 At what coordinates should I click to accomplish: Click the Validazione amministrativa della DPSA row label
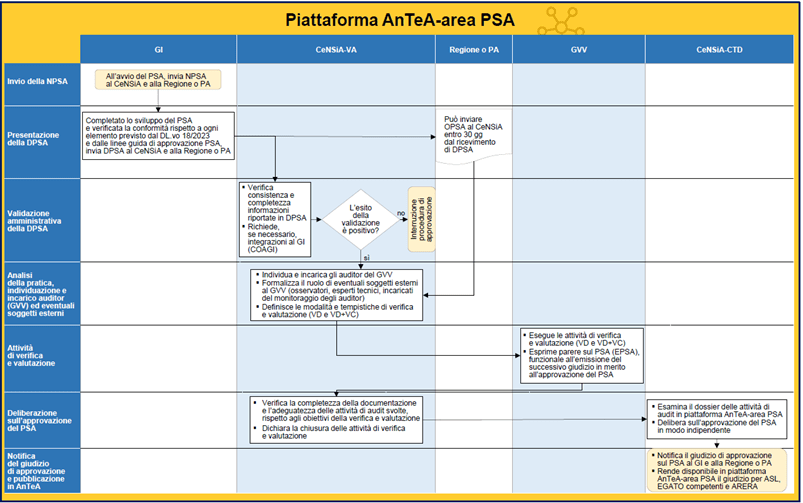click(42, 220)
